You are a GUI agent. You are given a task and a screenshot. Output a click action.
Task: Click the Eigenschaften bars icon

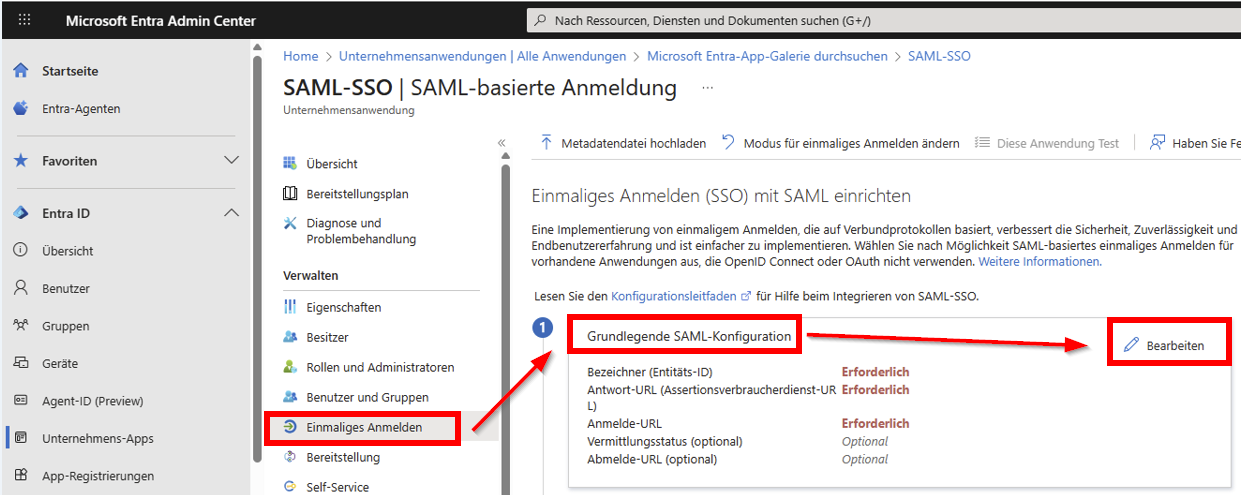(290, 307)
